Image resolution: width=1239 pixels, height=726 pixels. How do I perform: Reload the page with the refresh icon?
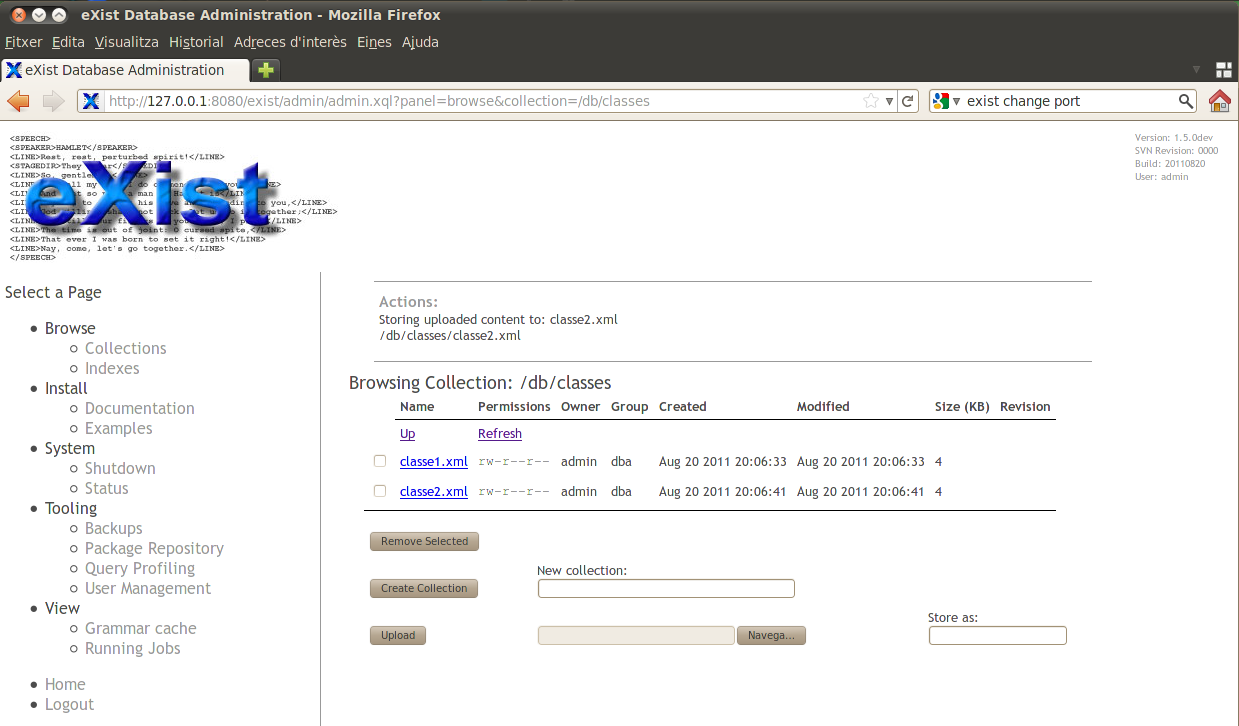pyautogui.click(x=908, y=101)
